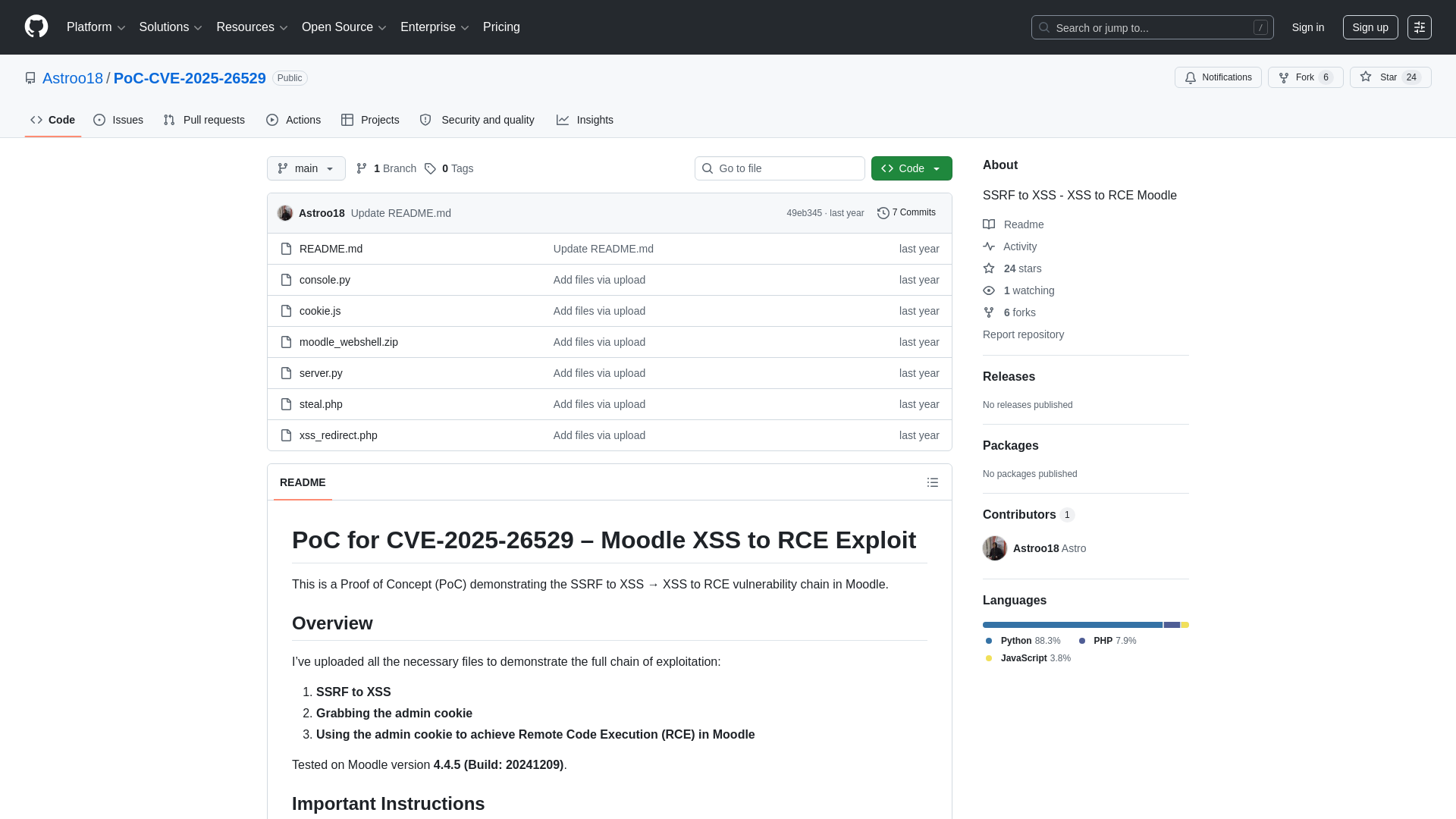Viewport: 1456px width, 819px height.
Task: Click the Astroo18 avatar in the commit row
Action: coord(285,213)
